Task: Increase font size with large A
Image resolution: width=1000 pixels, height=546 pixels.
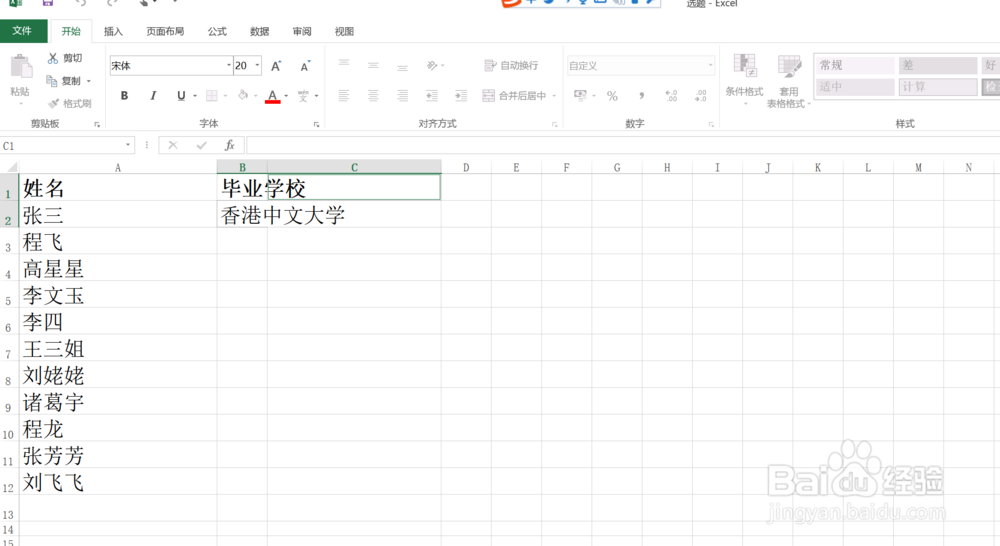Action: pos(276,66)
